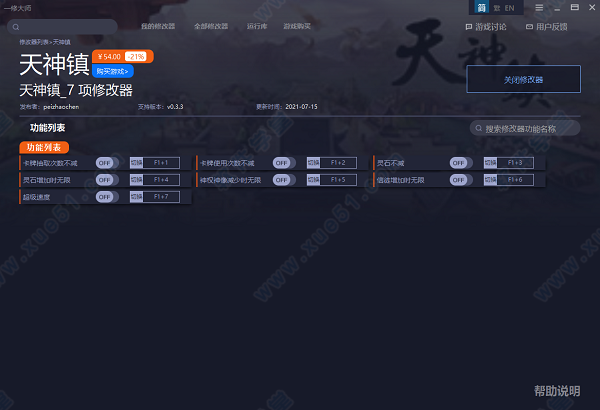This screenshot has height=410, width=600.
Task: Click the game discussion chat icon
Action: pos(469,27)
